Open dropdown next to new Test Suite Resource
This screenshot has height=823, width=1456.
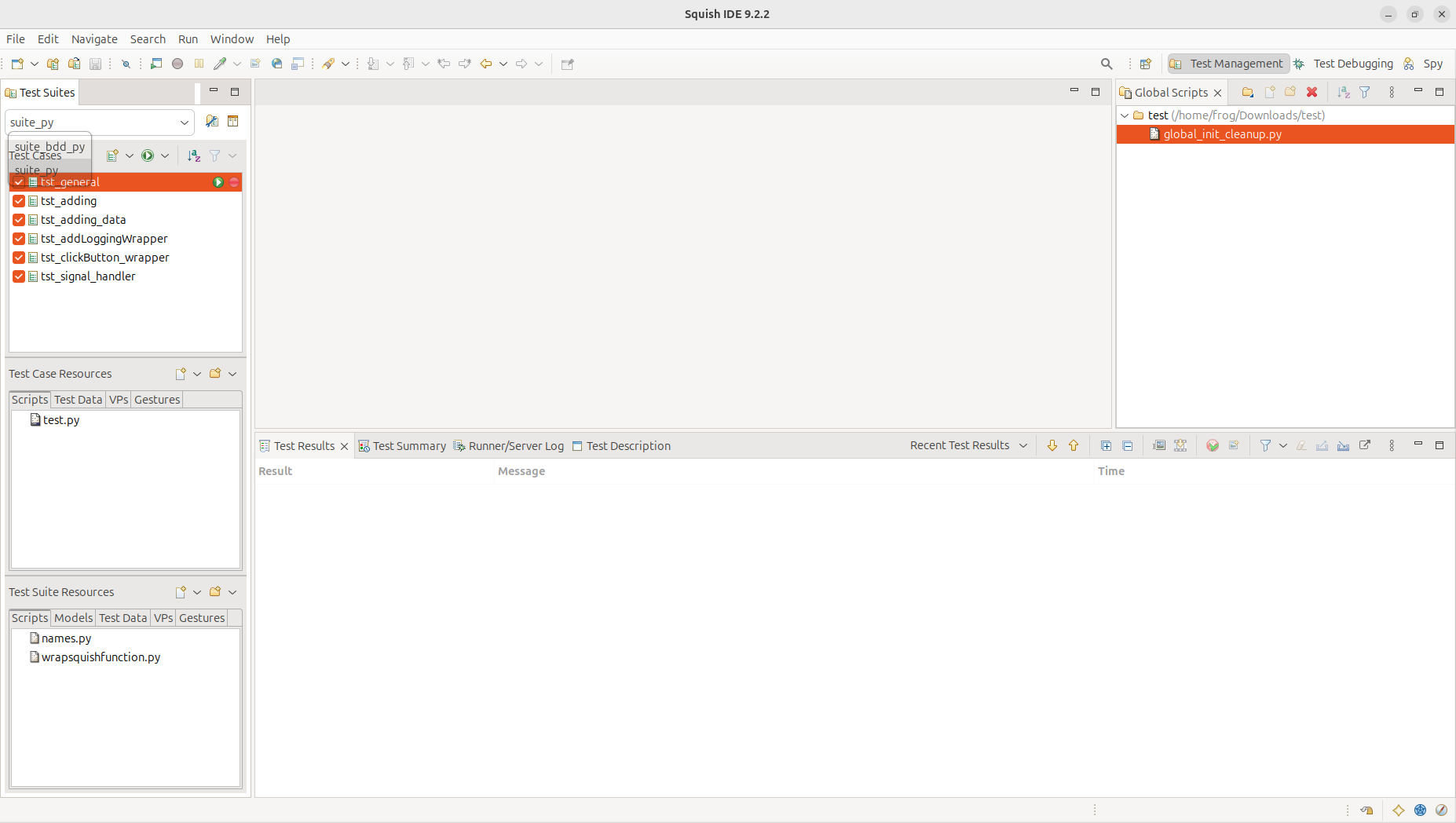pos(197,592)
